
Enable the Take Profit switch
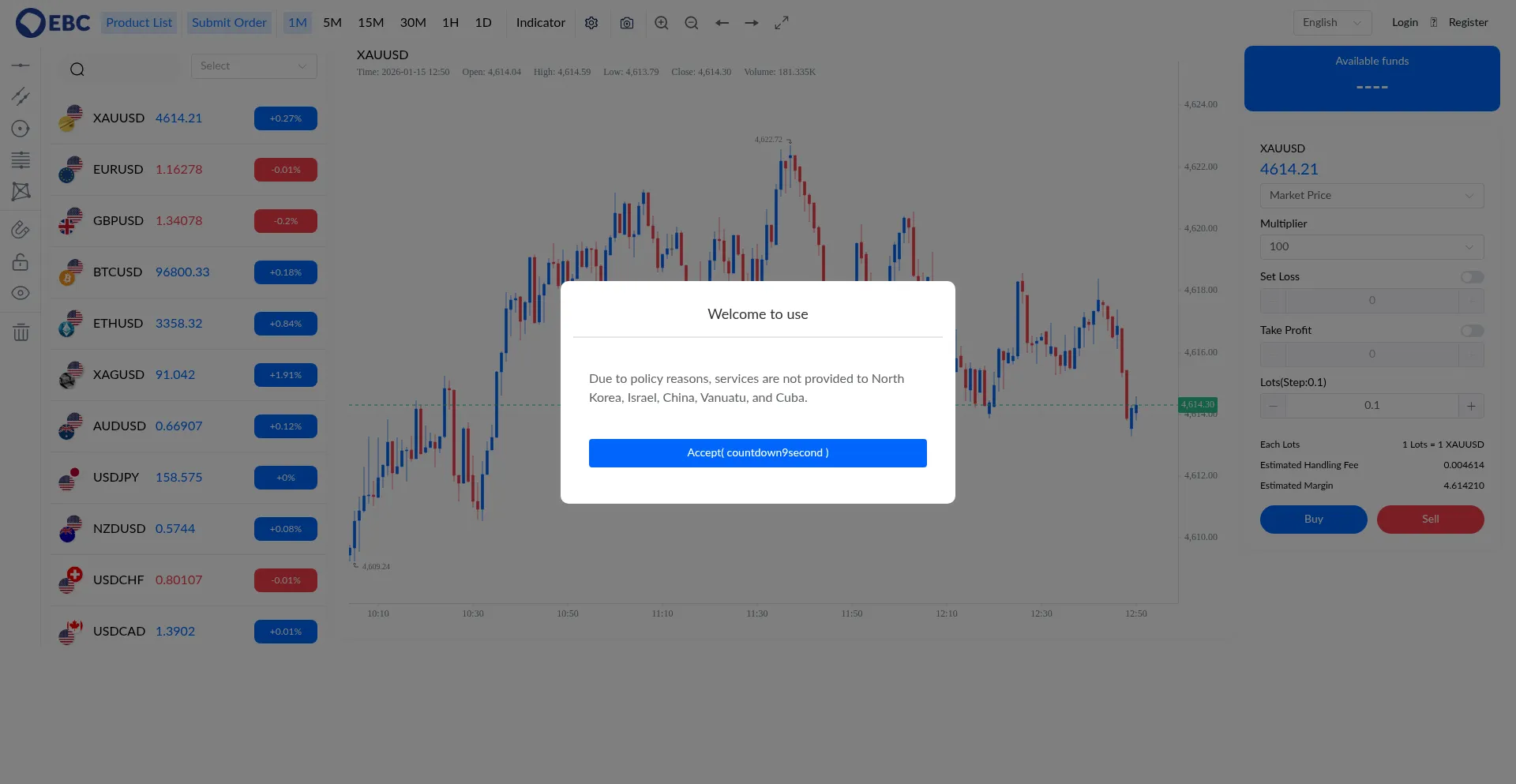point(1472,331)
